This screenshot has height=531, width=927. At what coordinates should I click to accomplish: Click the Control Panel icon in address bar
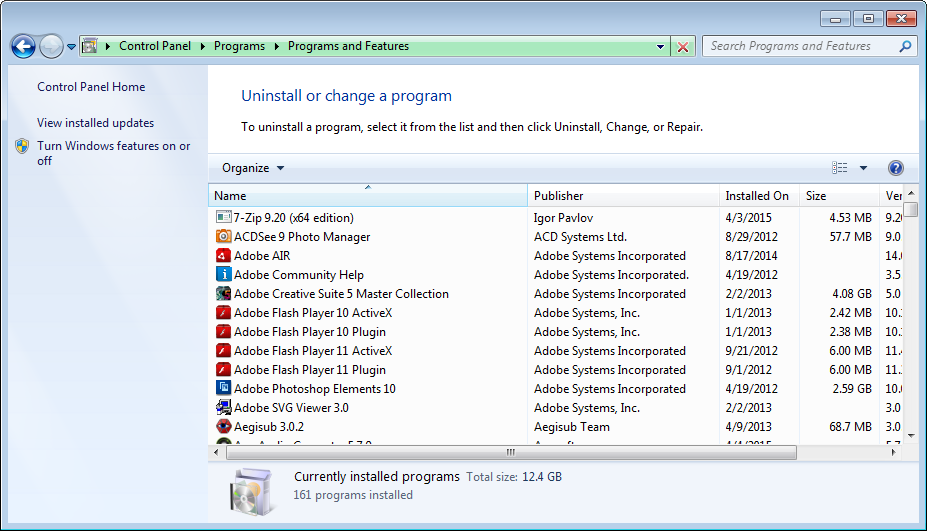click(90, 46)
